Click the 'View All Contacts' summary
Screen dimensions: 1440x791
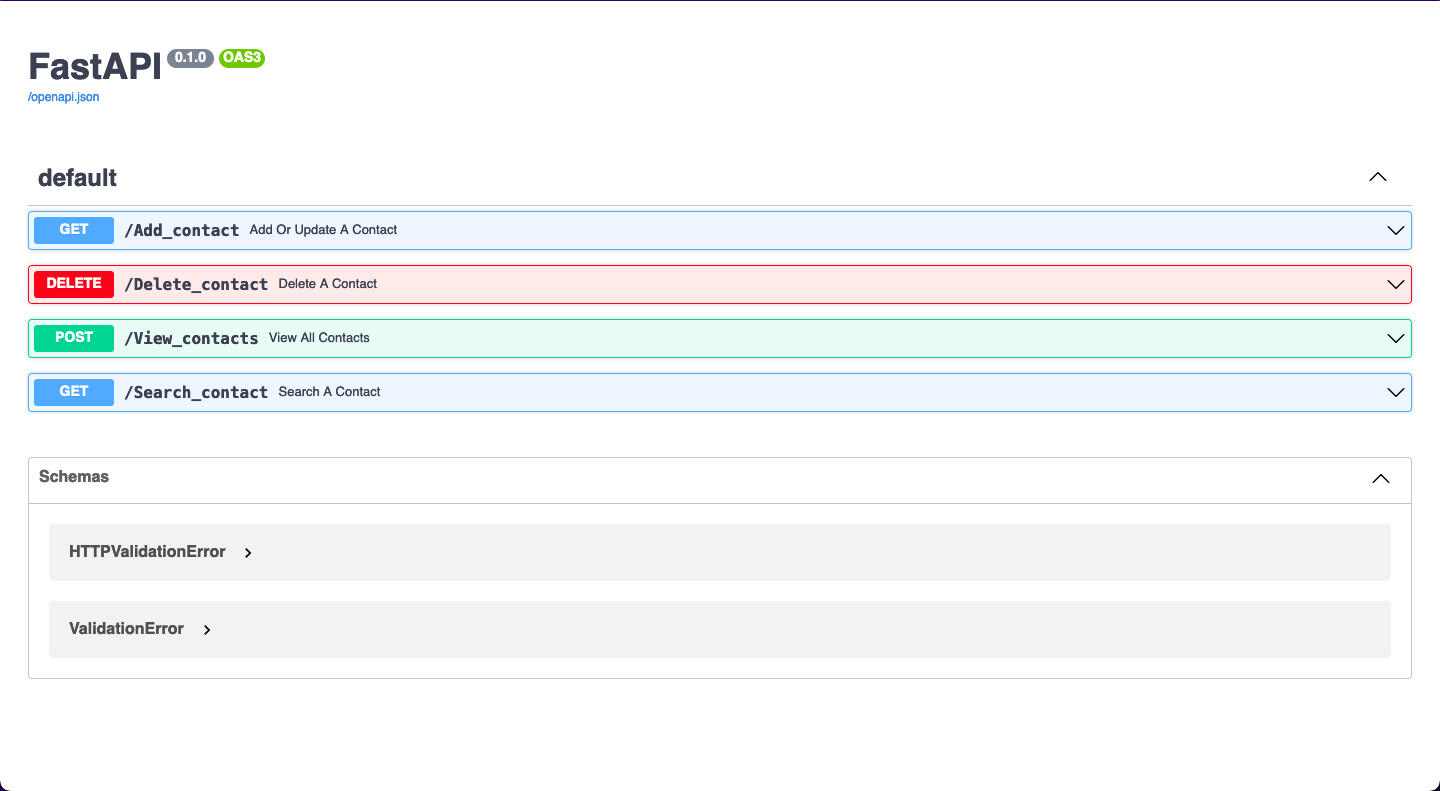[319, 338]
